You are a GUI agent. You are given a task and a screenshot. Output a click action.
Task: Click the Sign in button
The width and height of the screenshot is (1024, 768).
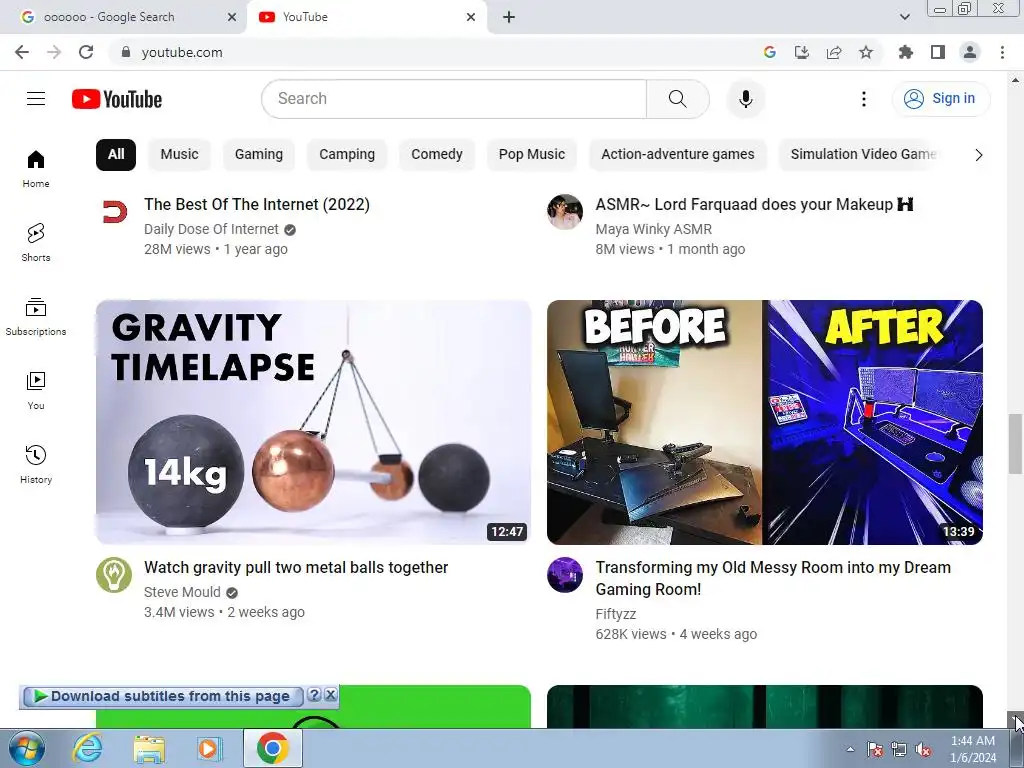point(941,99)
